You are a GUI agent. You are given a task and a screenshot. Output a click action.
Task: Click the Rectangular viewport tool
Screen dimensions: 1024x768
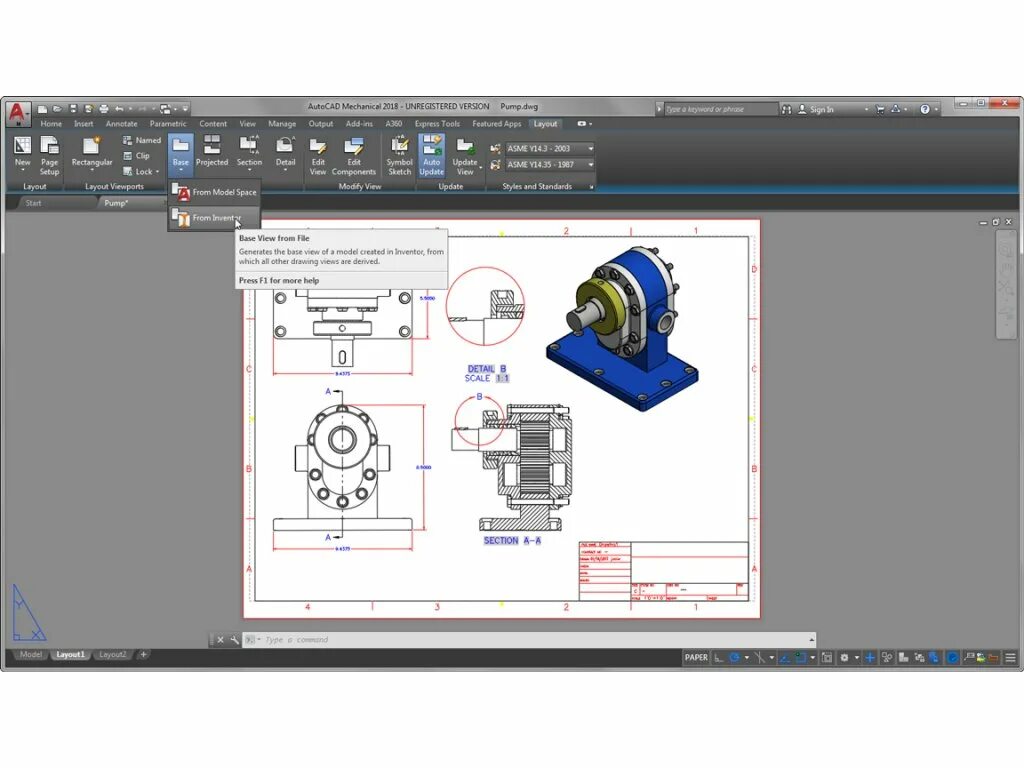click(x=91, y=153)
